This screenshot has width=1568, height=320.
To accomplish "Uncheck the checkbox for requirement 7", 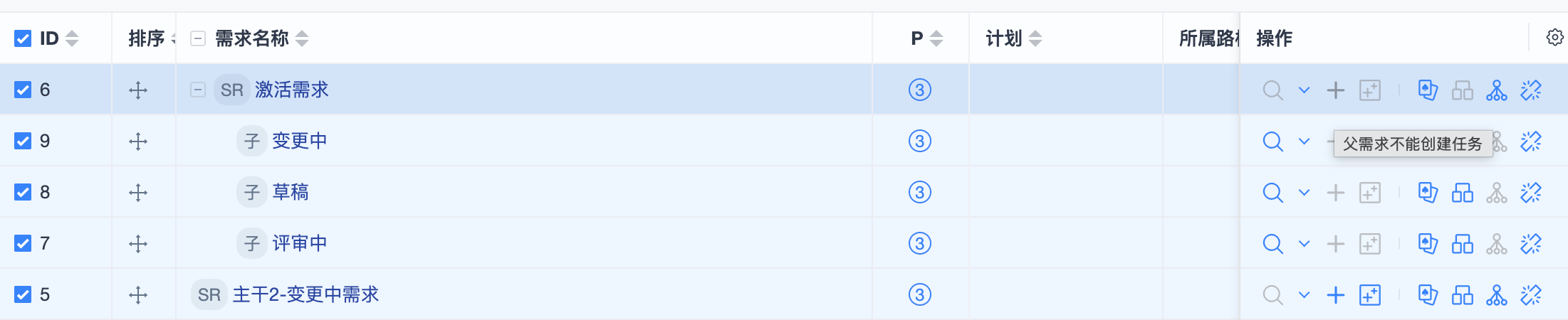I will pyautogui.click(x=23, y=243).
